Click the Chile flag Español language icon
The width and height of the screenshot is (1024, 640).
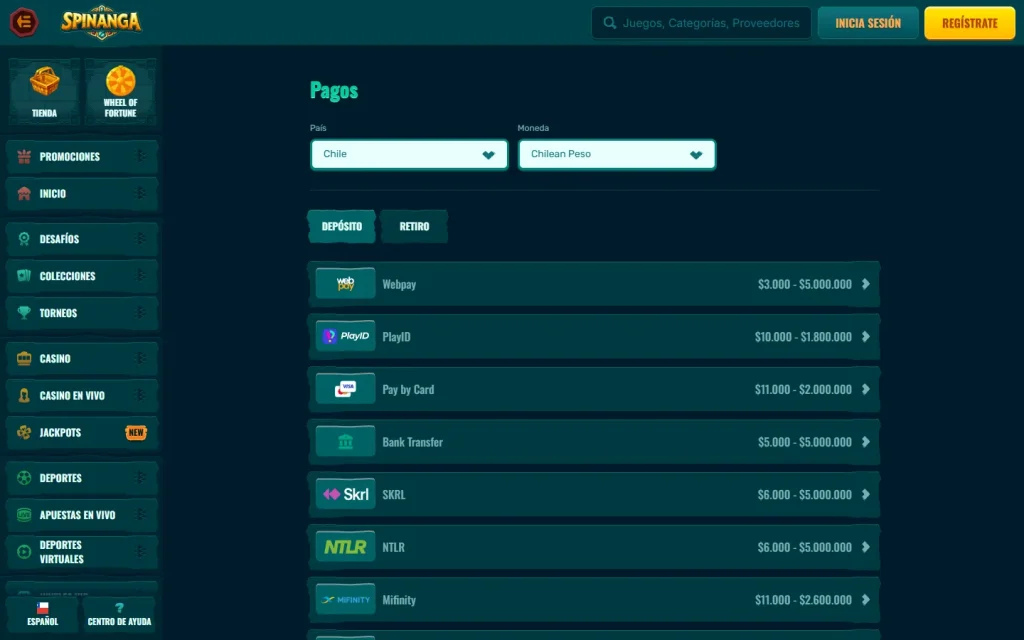(42, 608)
